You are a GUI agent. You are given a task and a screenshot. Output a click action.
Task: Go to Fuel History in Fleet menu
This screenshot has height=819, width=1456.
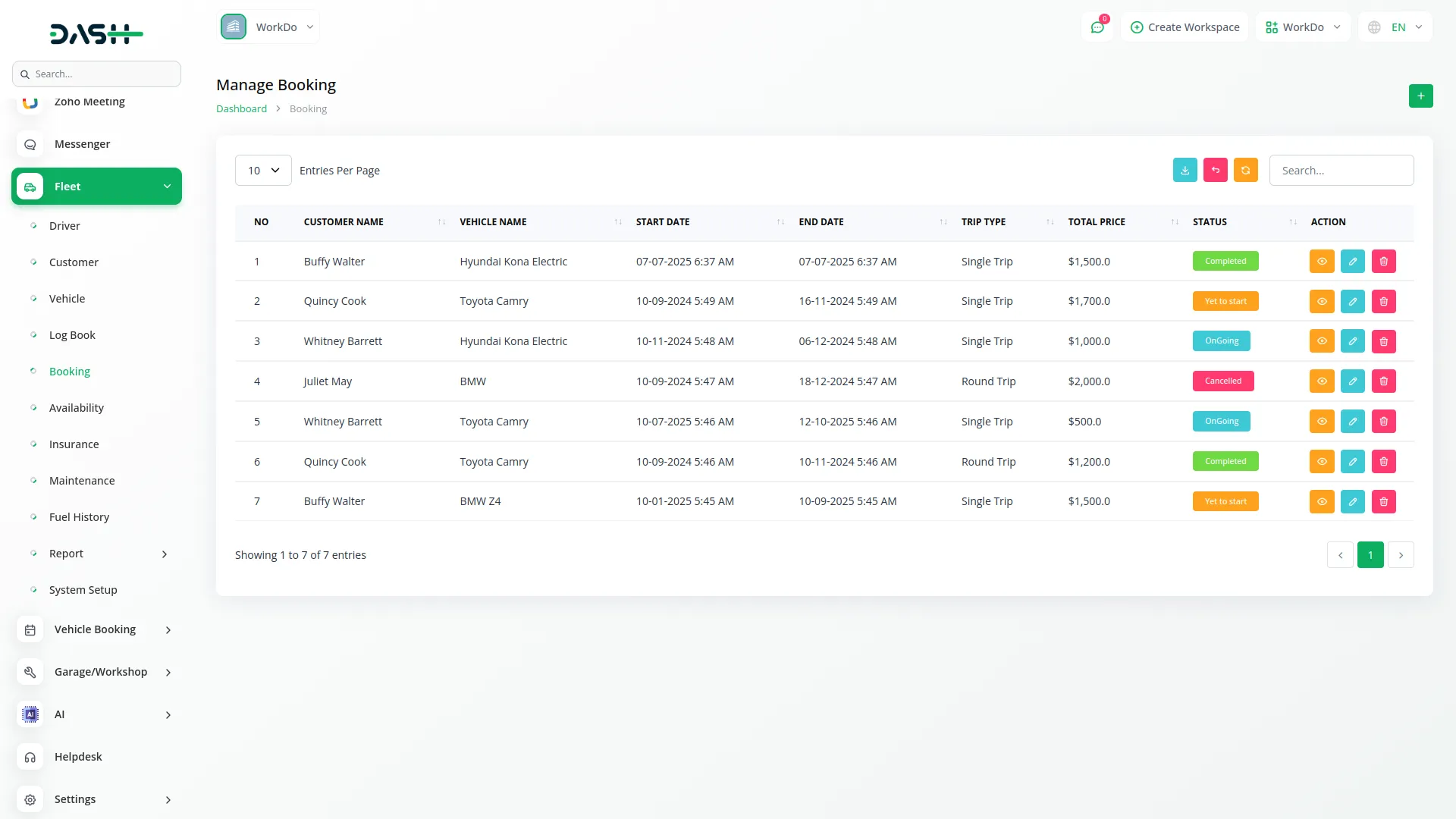79,517
